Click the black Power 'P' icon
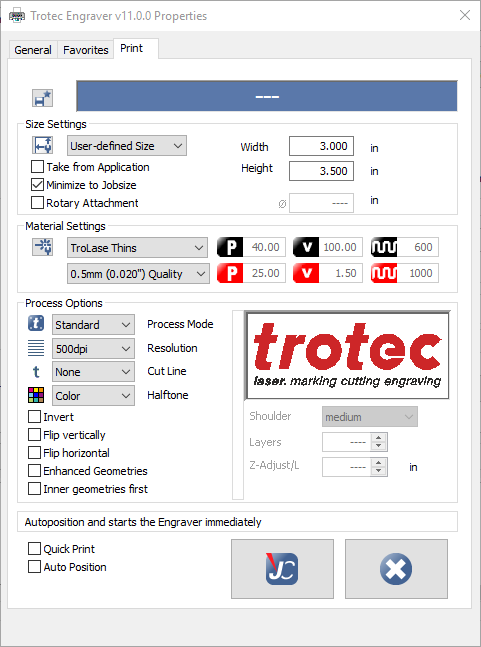This screenshot has height=647, width=481. pos(230,247)
